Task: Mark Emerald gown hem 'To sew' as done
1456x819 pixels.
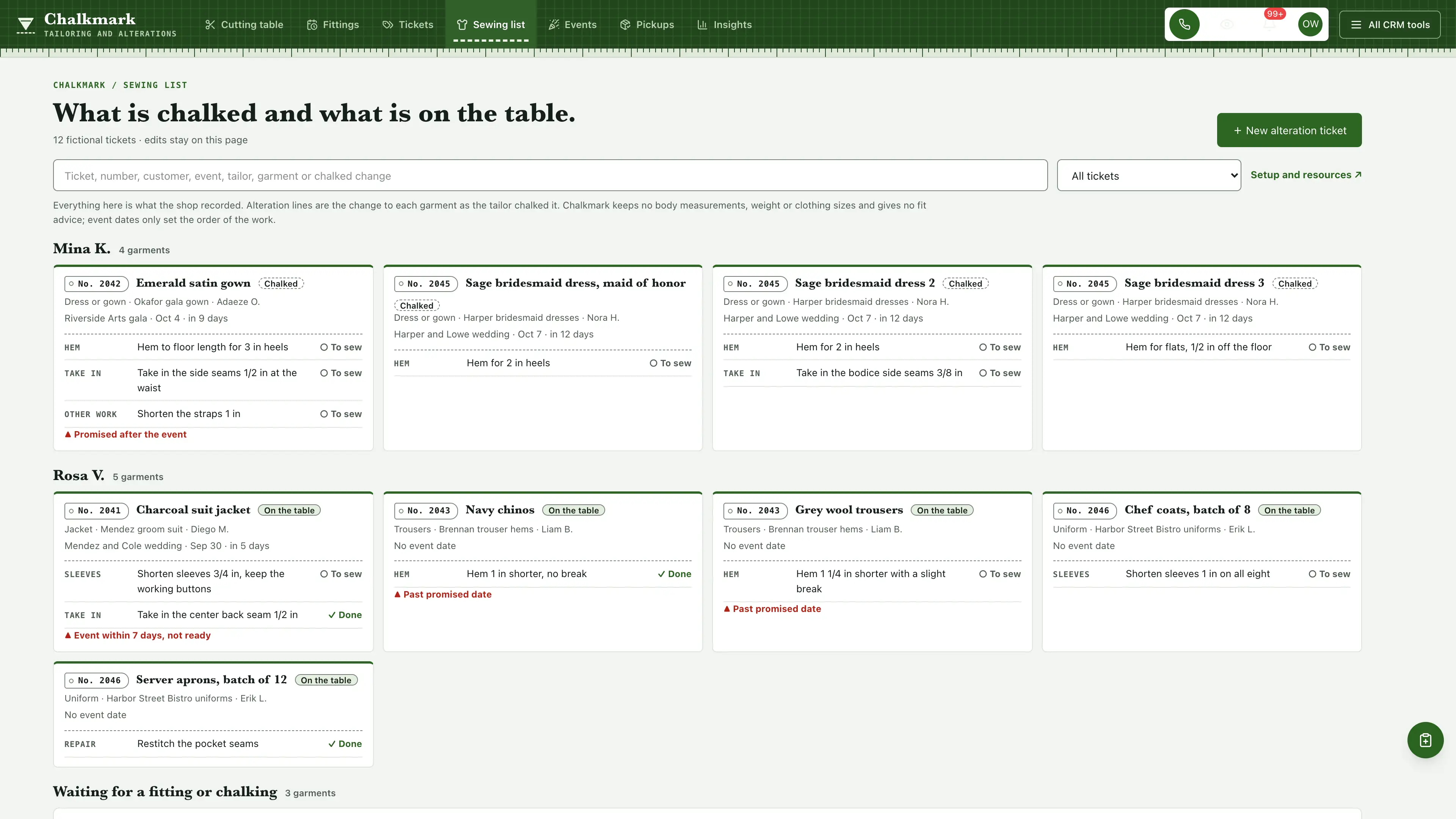Action: coord(341,347)
